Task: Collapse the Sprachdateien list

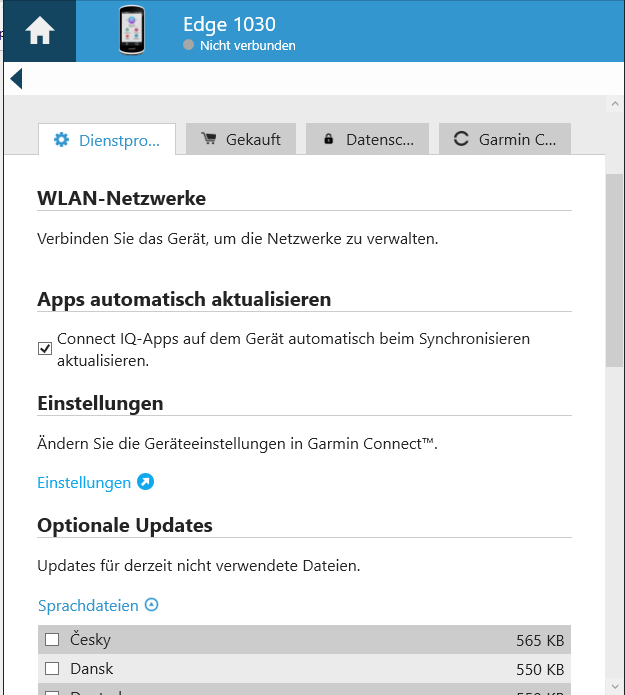Action: (x=152, y=605)
